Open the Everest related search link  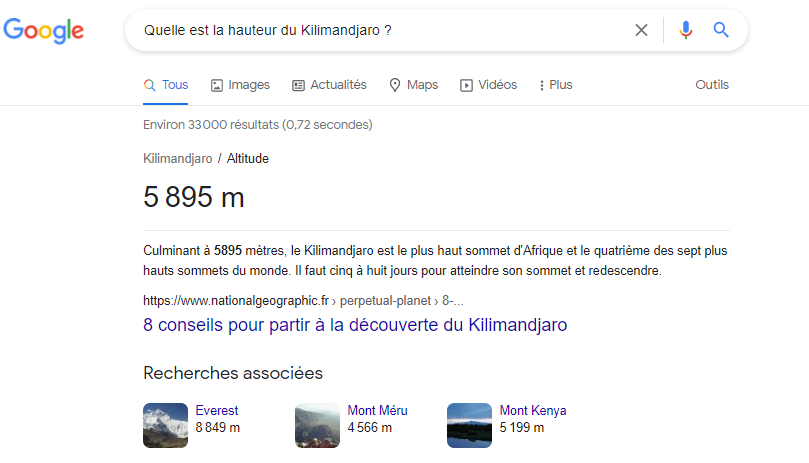pyautogui.click(x=217, y=410)
